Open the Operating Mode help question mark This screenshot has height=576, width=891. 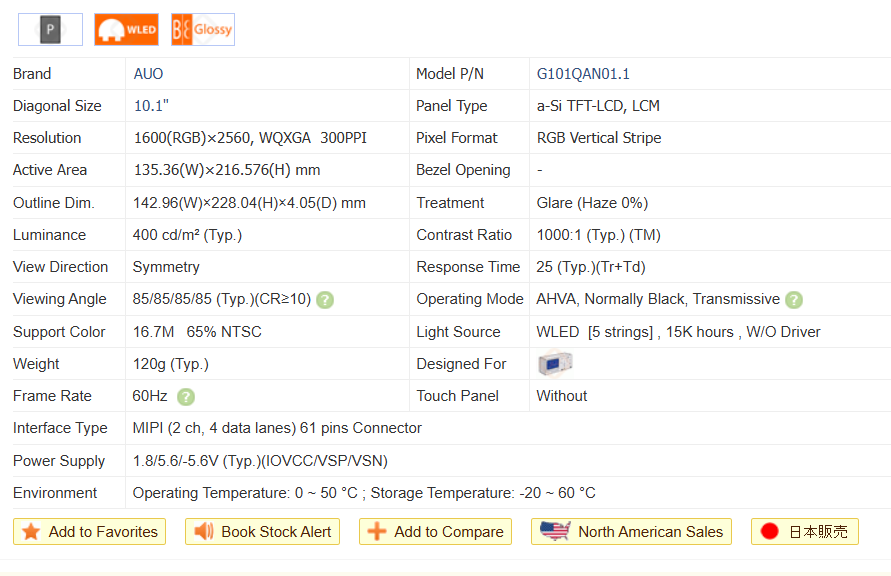[x=794, y=300]
